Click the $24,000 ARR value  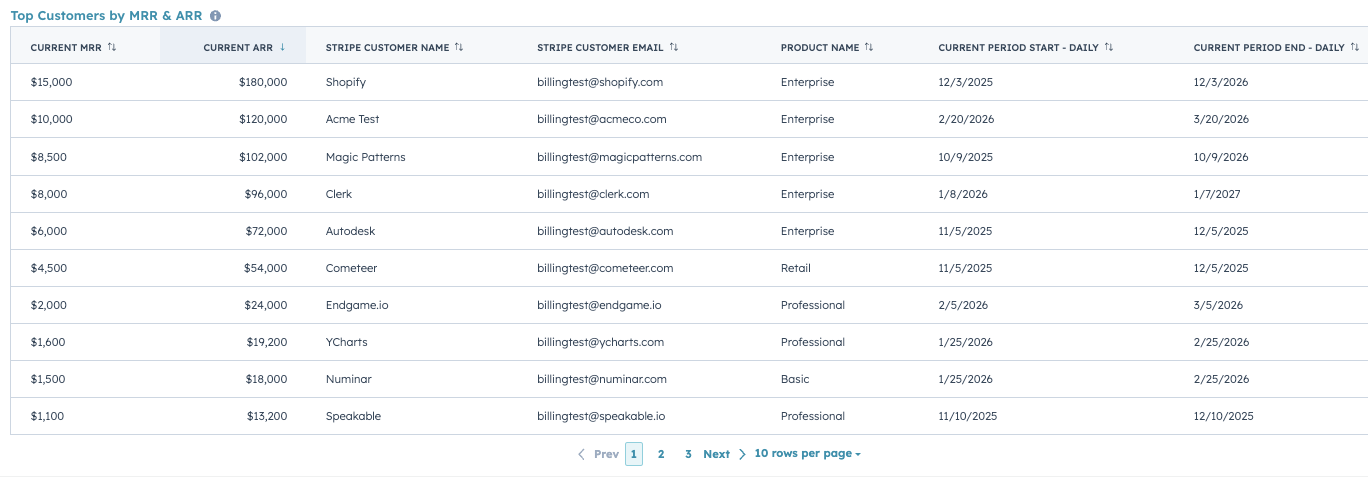tap(266, 305)
